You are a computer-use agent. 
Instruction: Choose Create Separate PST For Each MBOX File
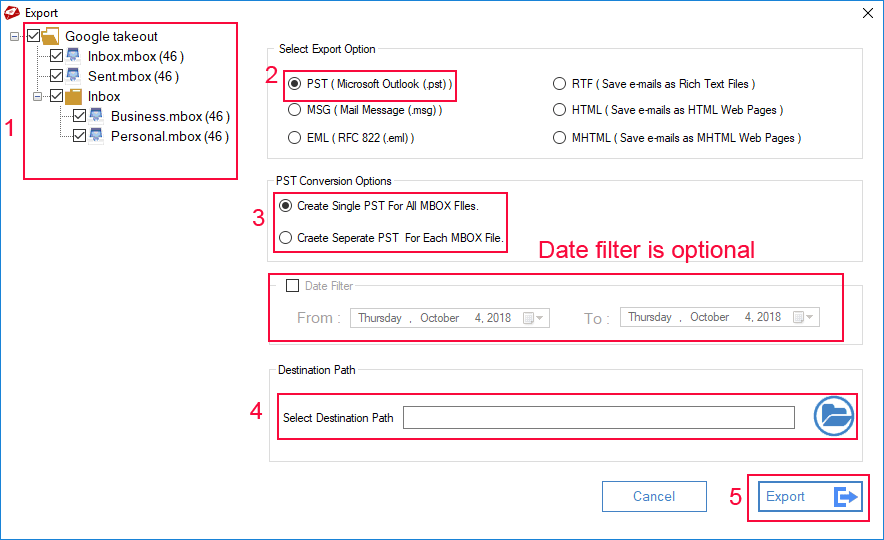click(286, 238)
